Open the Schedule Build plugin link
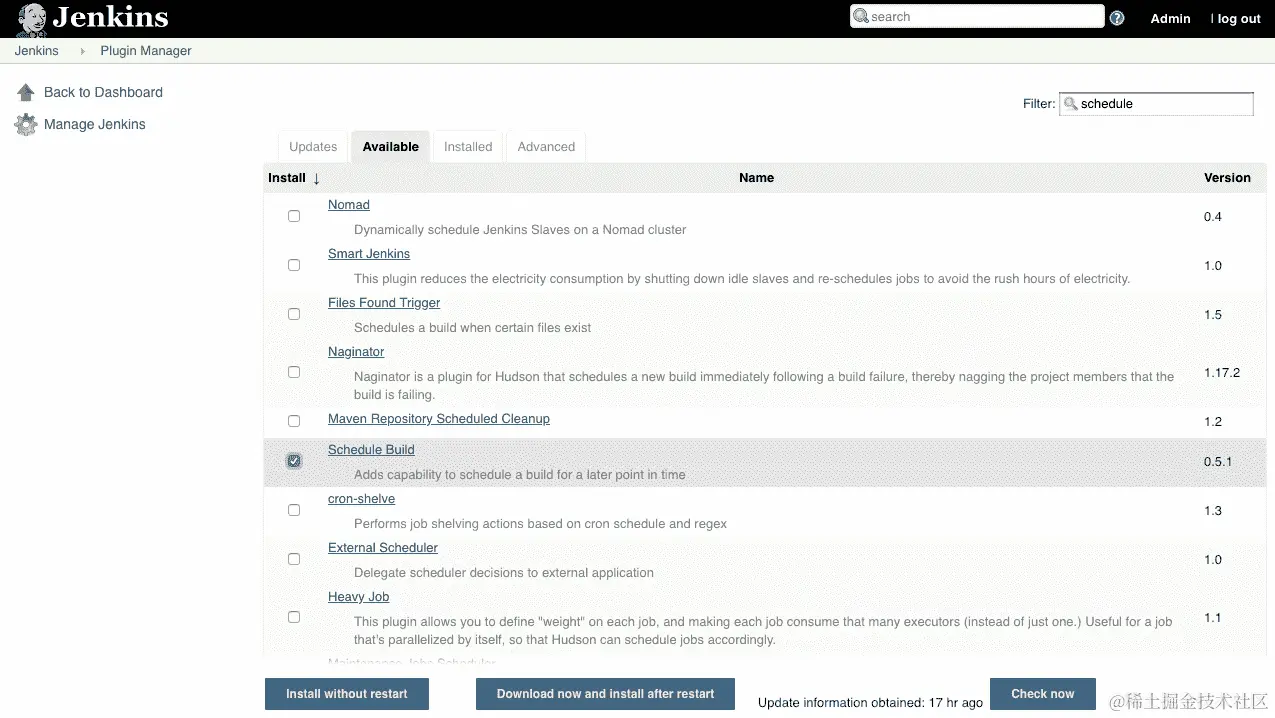 point(371,450)
